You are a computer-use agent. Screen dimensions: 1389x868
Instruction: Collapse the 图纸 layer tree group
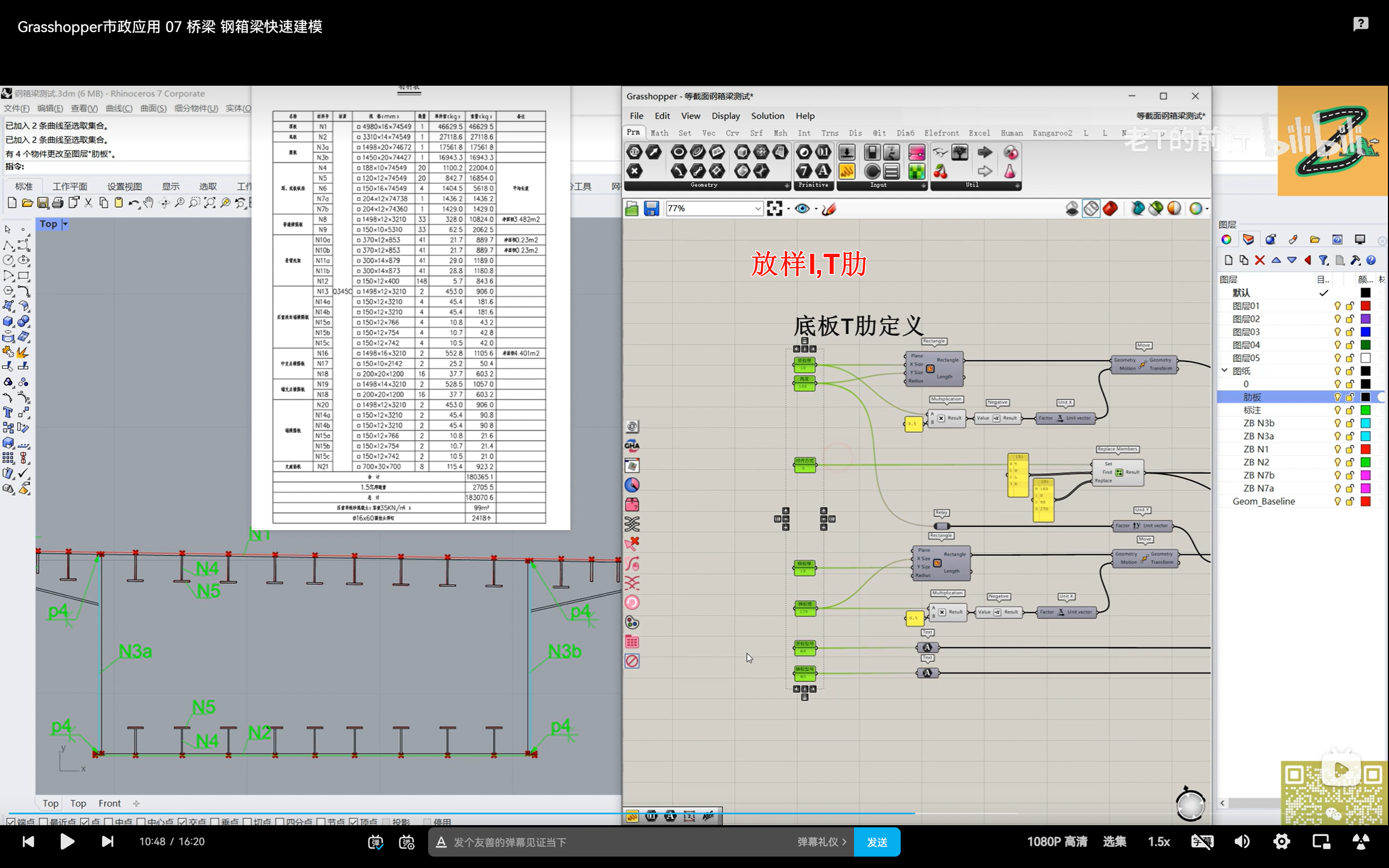point(1224,371)
